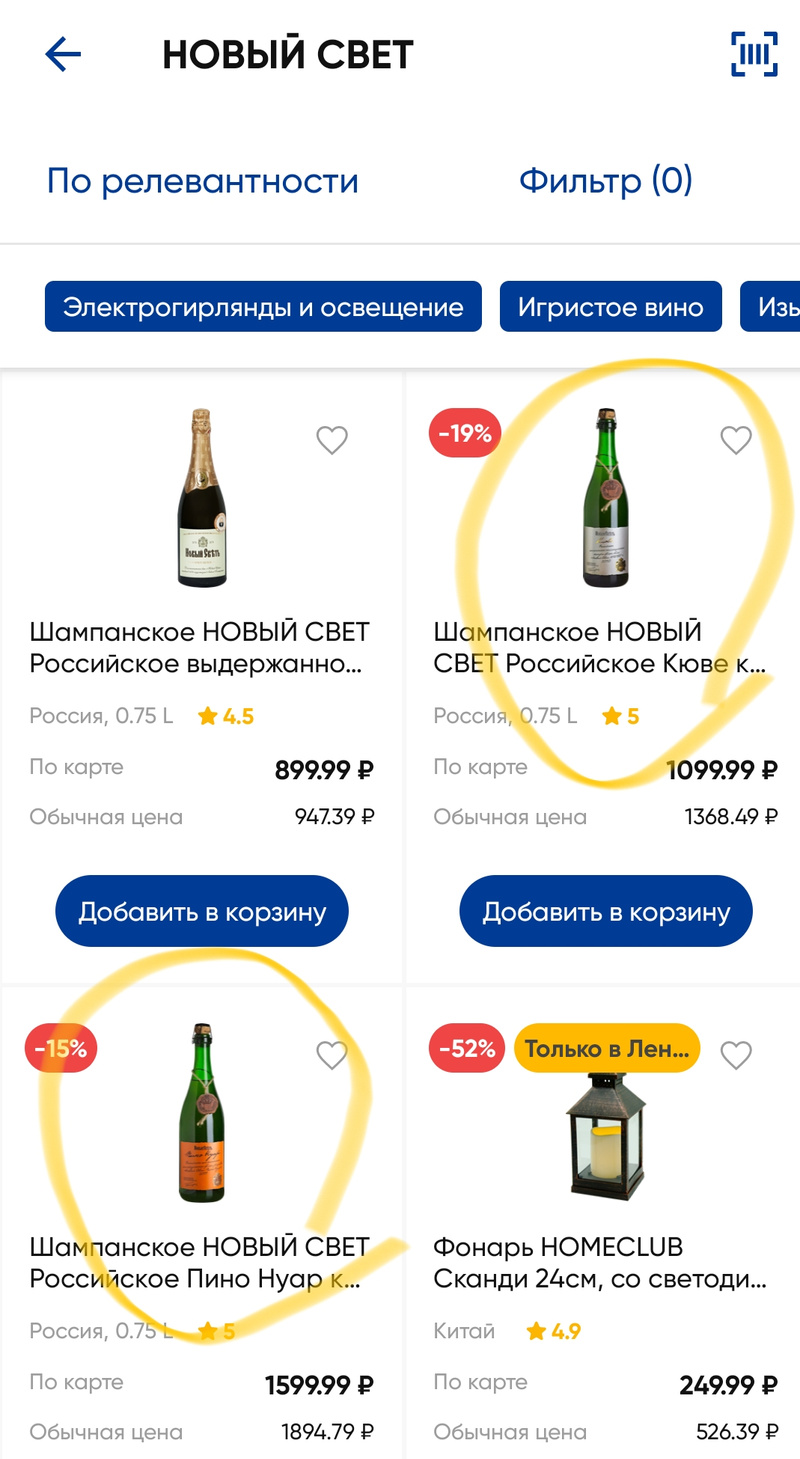Open the gold-foil champagne bottle image
Screen dimensions: 800x1459
202,498
